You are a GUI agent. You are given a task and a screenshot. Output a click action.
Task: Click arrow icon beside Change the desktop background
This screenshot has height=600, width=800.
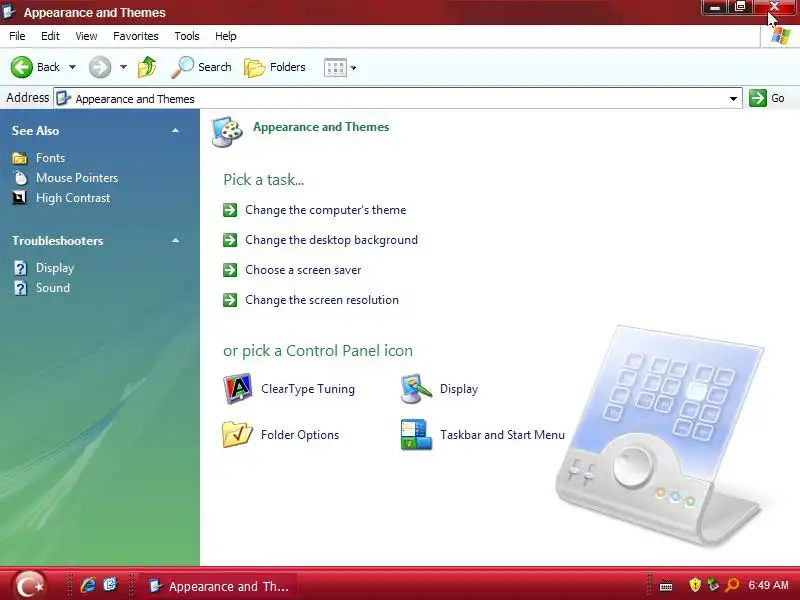[230, 240]
